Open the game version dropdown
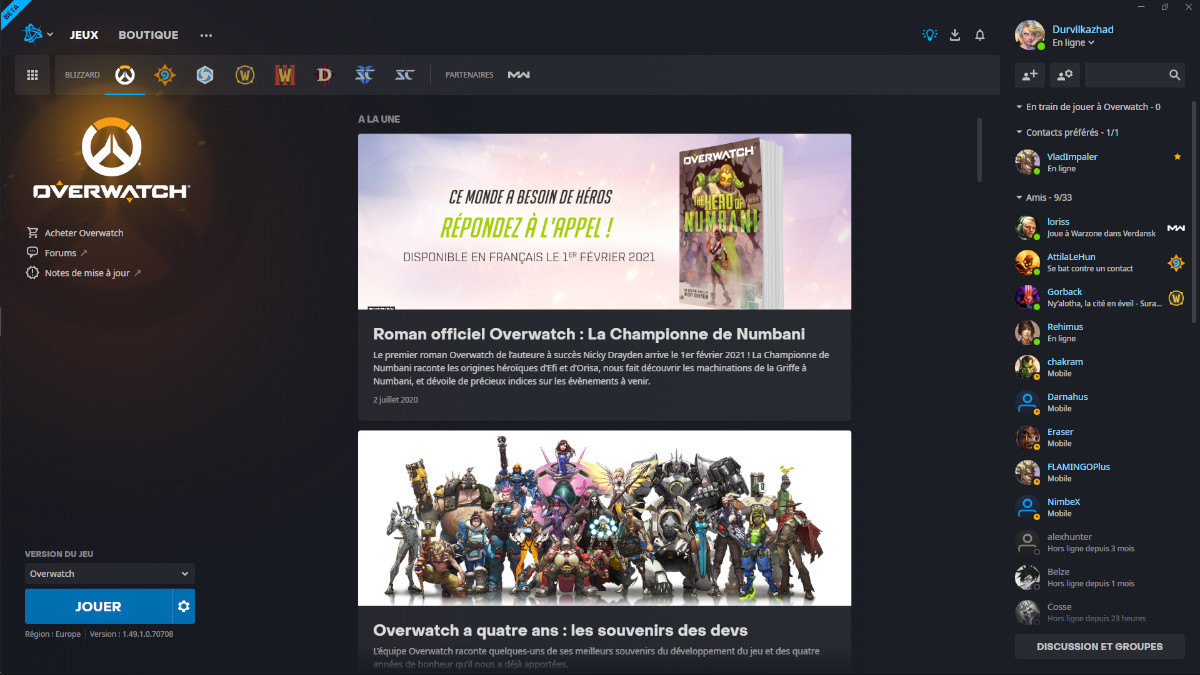The width and height of the screenshot is (1200, 675). tap(109, 573)
